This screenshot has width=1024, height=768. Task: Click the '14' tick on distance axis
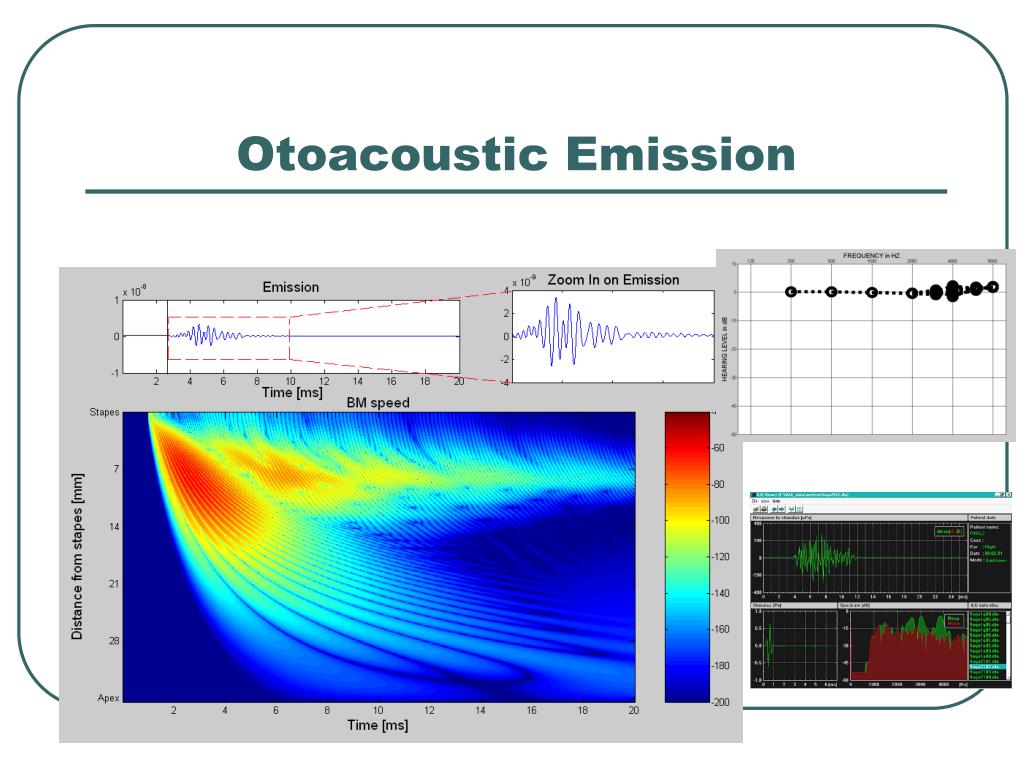tap(114, 526)
